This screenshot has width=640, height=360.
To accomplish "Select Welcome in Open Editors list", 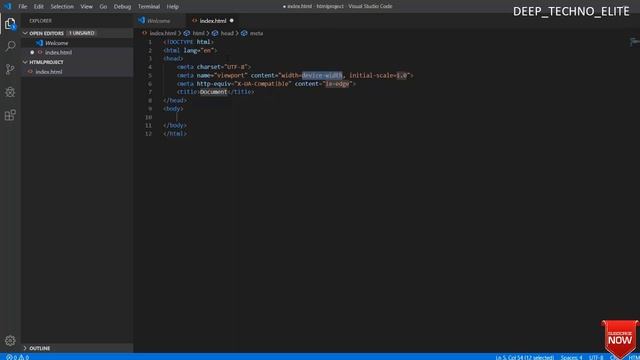I will tap(77, 43).
